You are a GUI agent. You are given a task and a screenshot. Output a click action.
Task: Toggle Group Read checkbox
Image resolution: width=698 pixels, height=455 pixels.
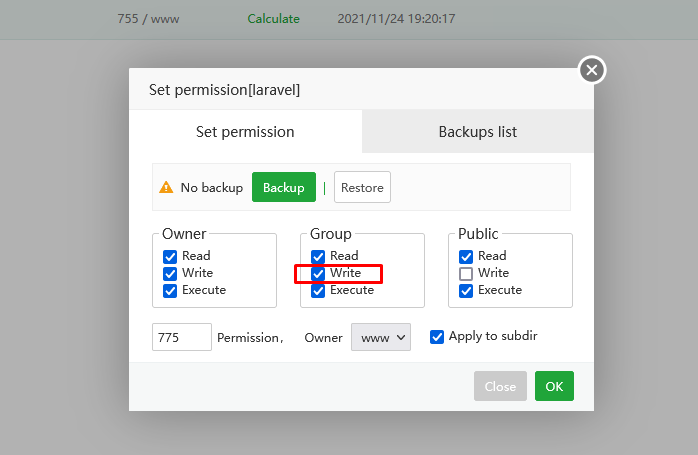click(x=318, y=256)
